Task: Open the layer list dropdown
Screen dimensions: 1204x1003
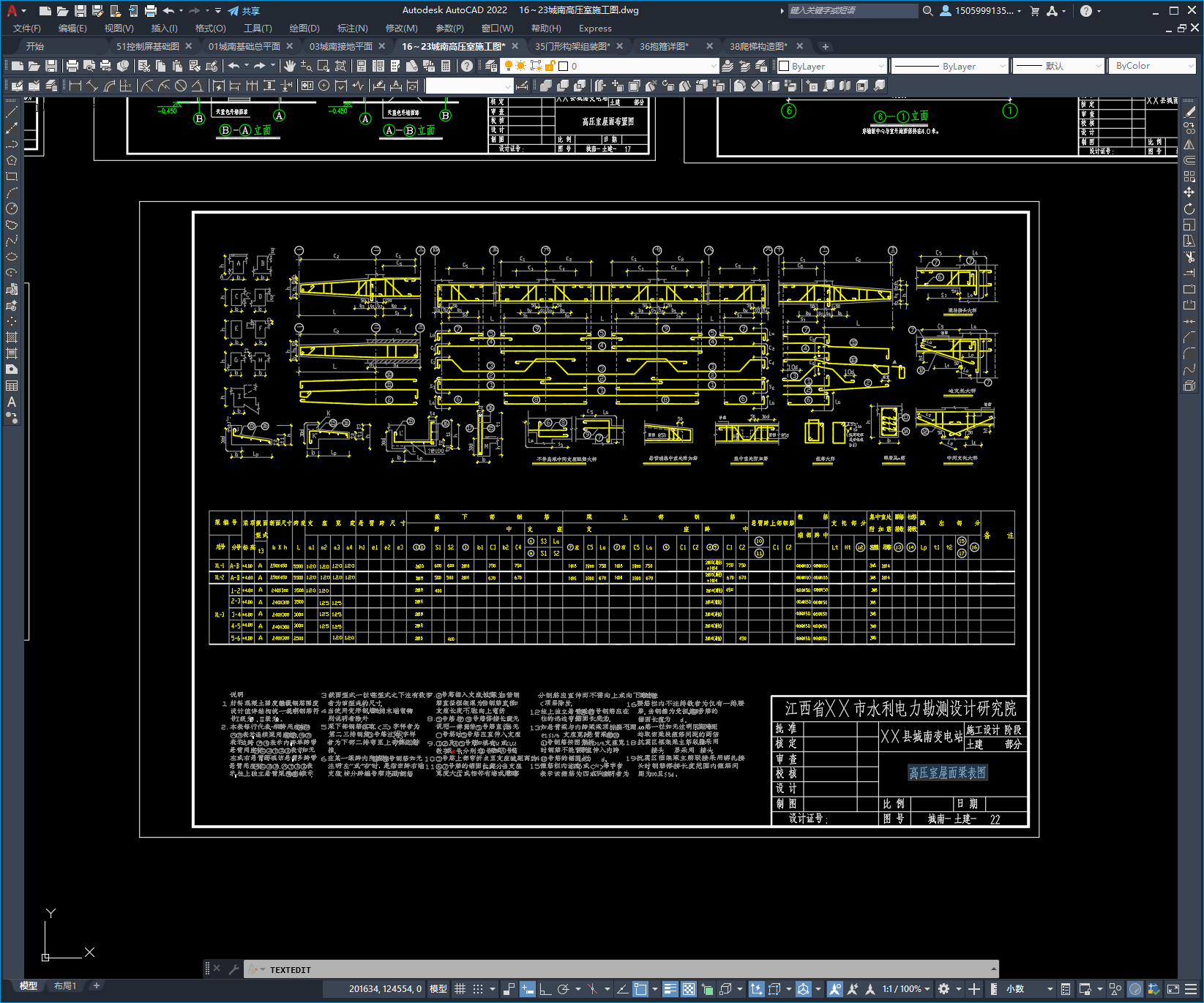Action: (x=610, y=66)
